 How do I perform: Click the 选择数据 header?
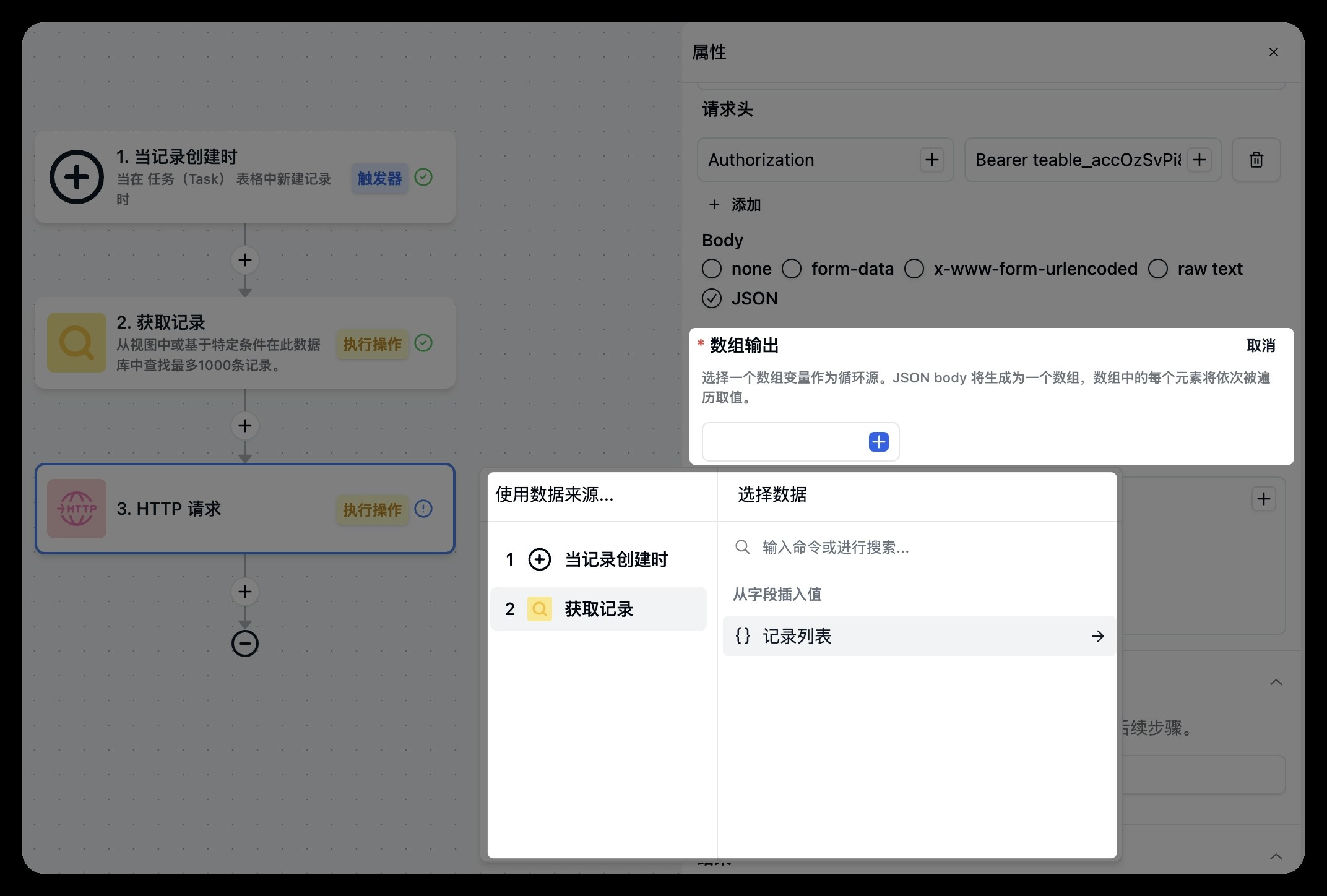tap(772, 494)
